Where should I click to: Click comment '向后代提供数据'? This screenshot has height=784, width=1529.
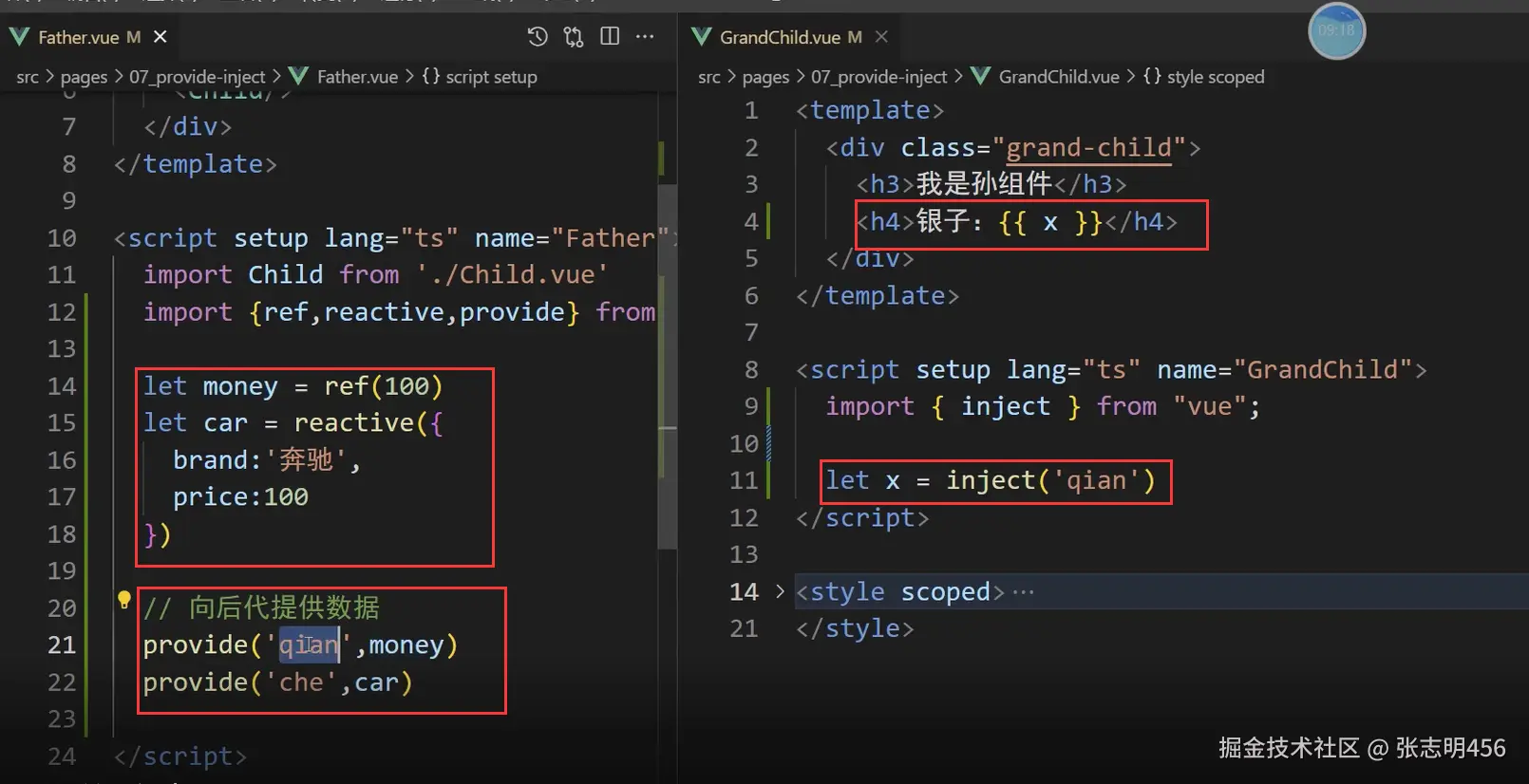(x=284, y=607)
